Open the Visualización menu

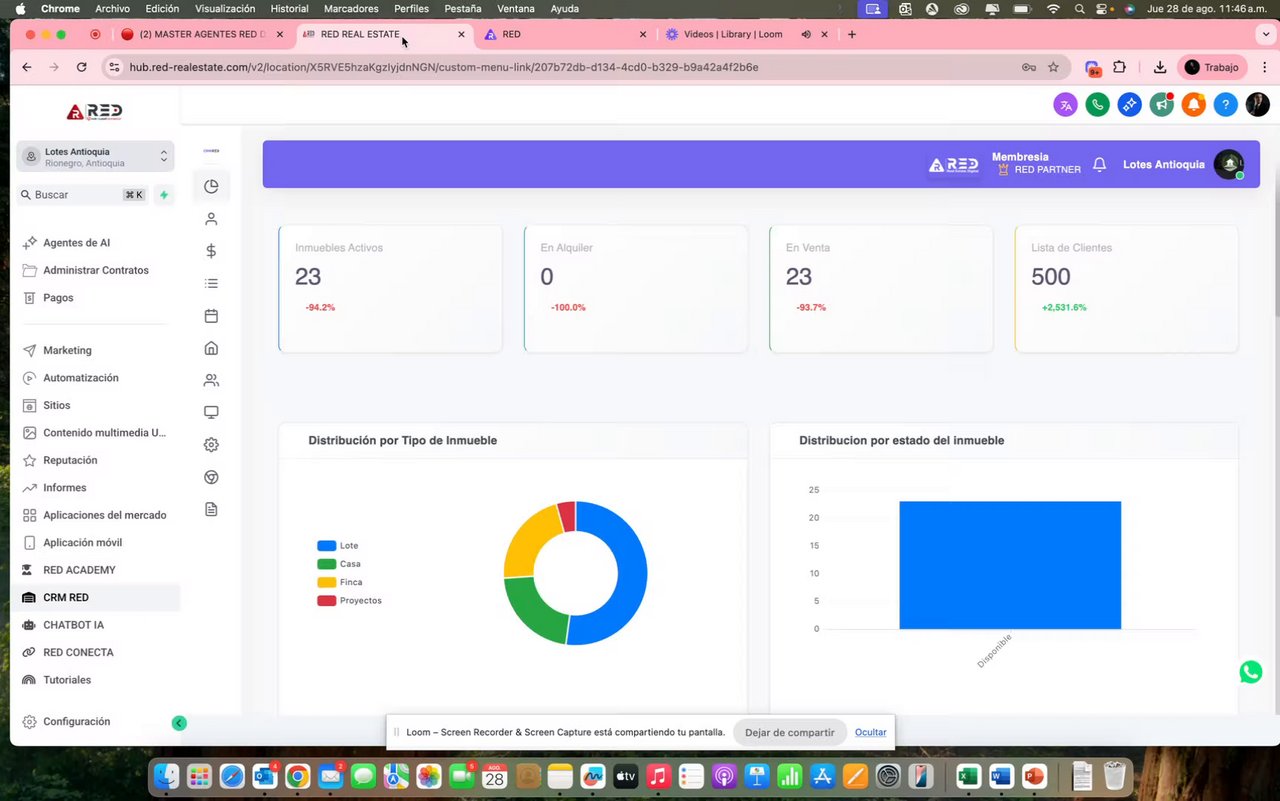point(225,8)
